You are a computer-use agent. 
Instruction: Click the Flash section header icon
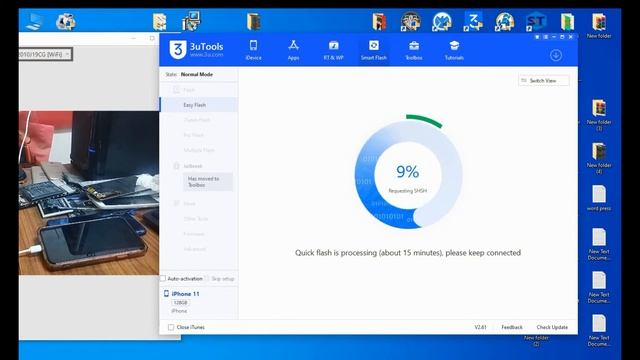tap(176, 90)
